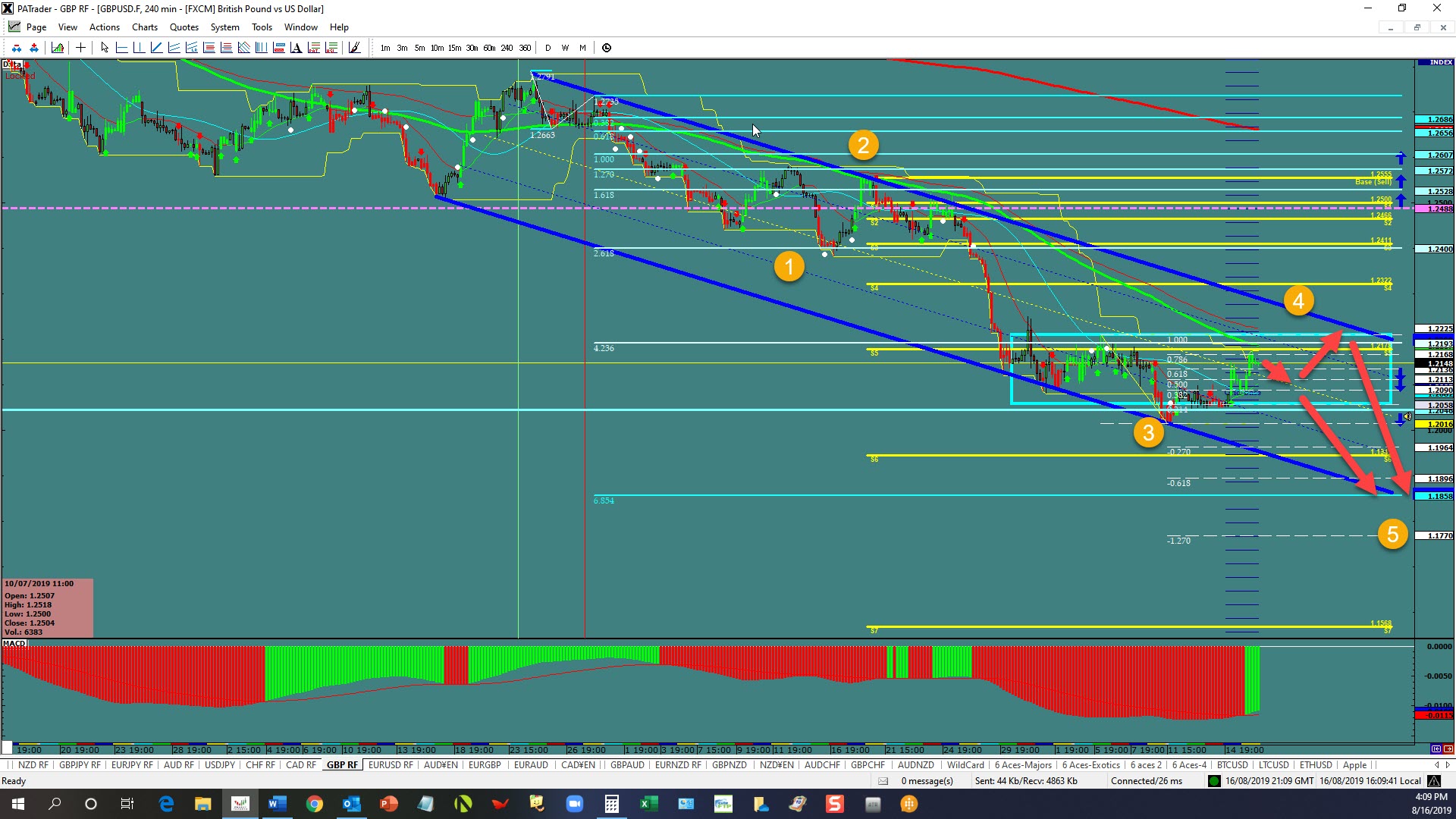Click the INDEX label at the chart's top-right

click(1436, 62)
